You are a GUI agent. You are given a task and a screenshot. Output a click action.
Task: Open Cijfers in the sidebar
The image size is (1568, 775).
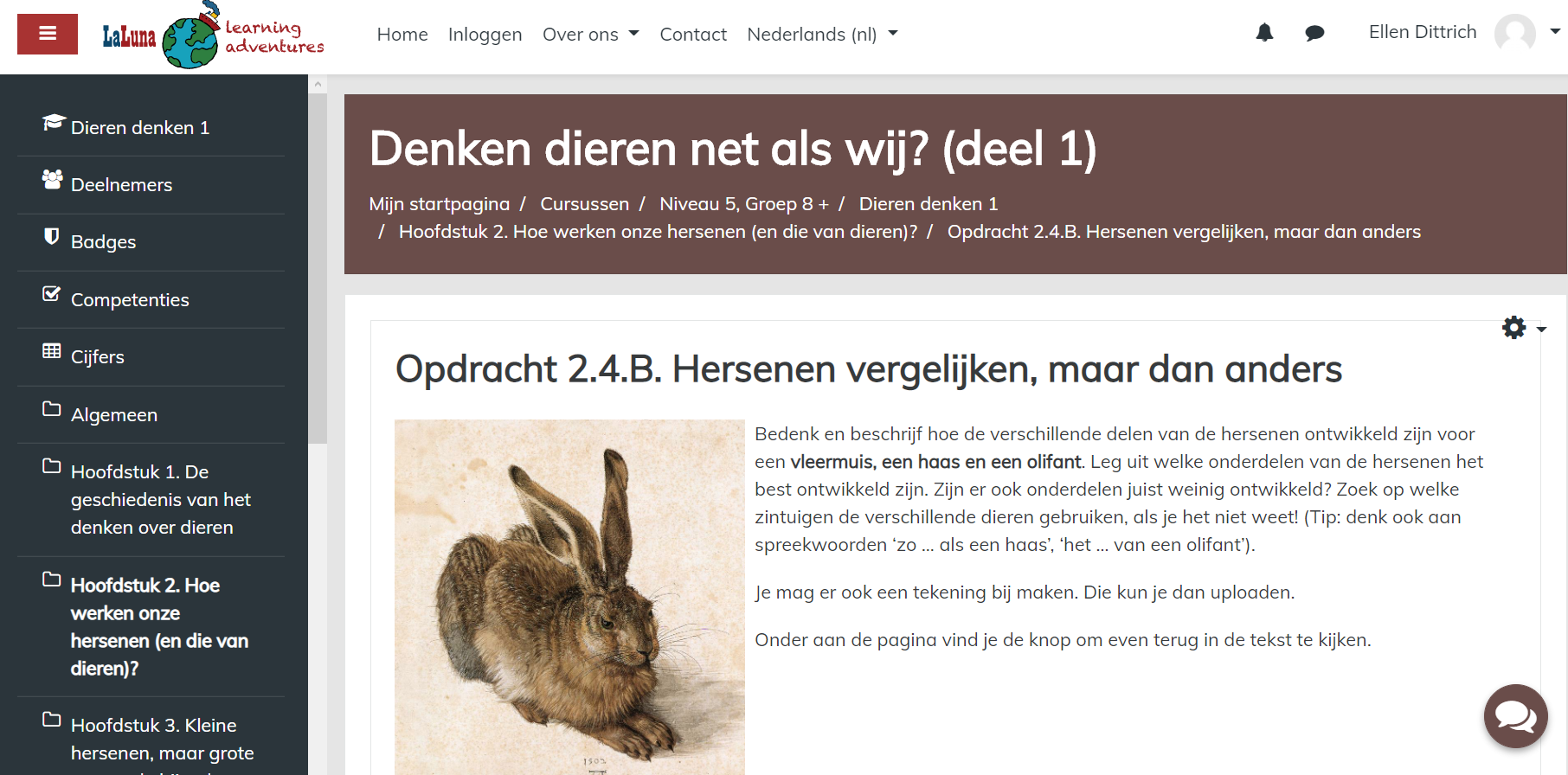[x=97, y=357]
